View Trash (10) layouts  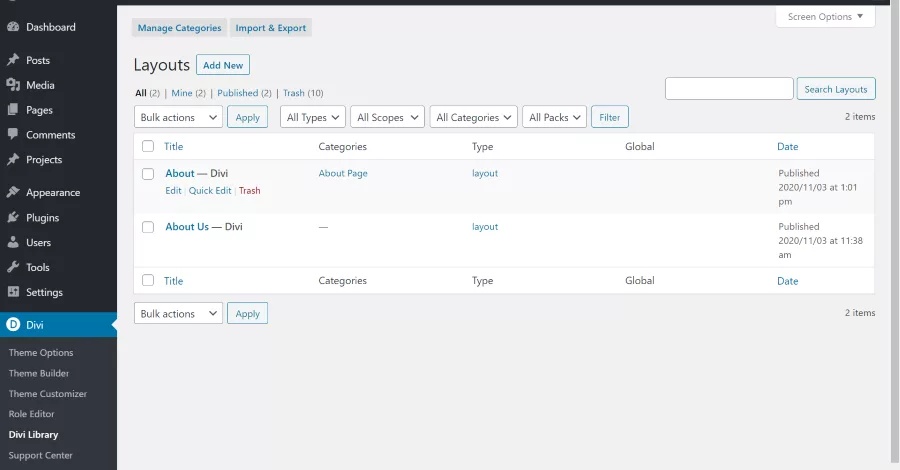pyautogui.click(x=303, y=93)
